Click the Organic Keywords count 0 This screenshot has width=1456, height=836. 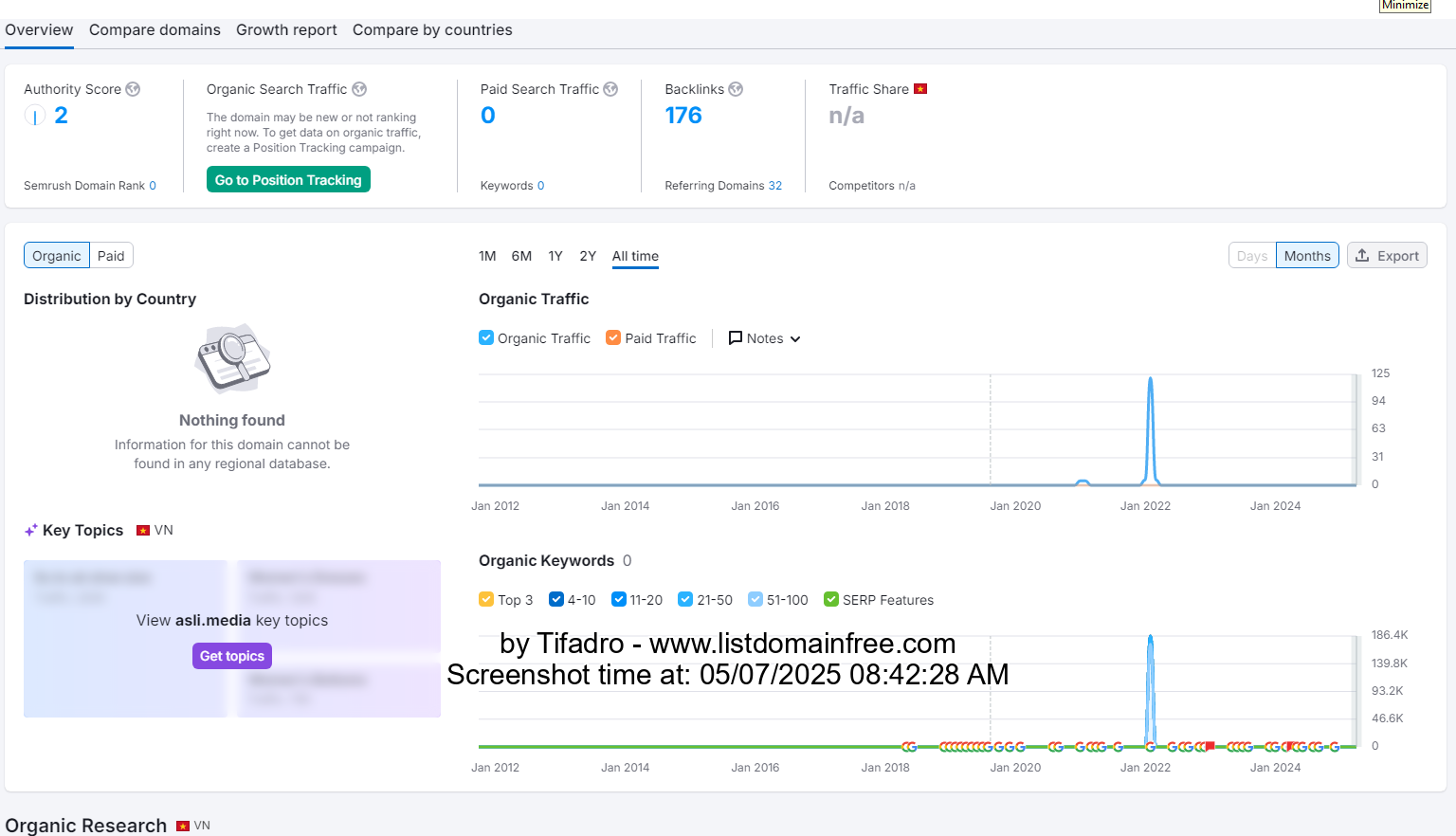click(x=627, y=561)
